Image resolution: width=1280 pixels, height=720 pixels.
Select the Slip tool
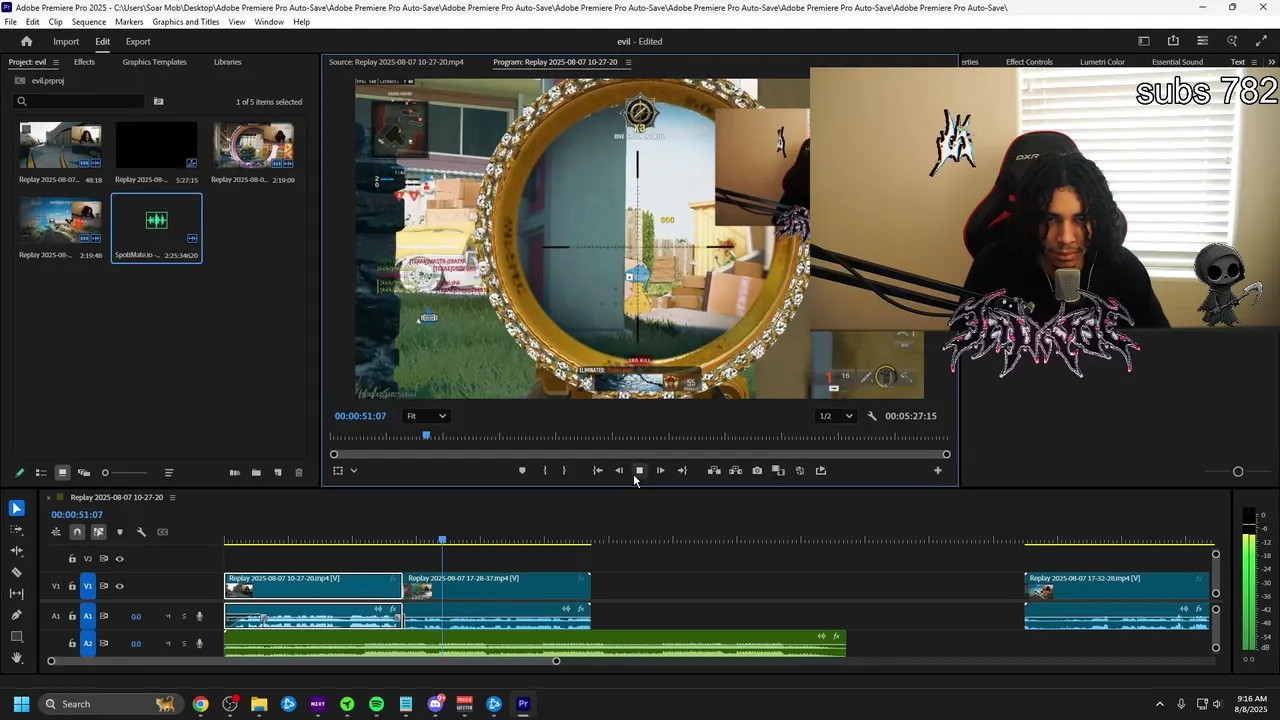pyautogui.click(x=17, y=594)
